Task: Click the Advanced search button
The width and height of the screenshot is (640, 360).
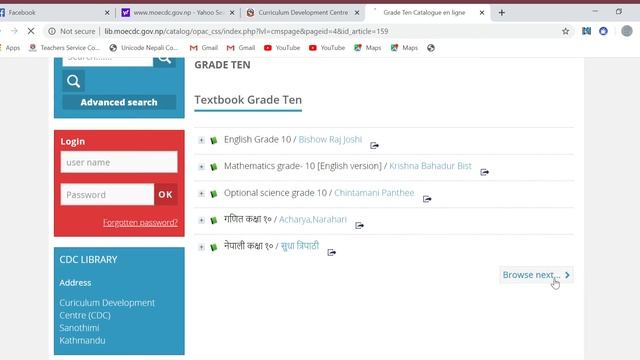Action: click(119, 102)
